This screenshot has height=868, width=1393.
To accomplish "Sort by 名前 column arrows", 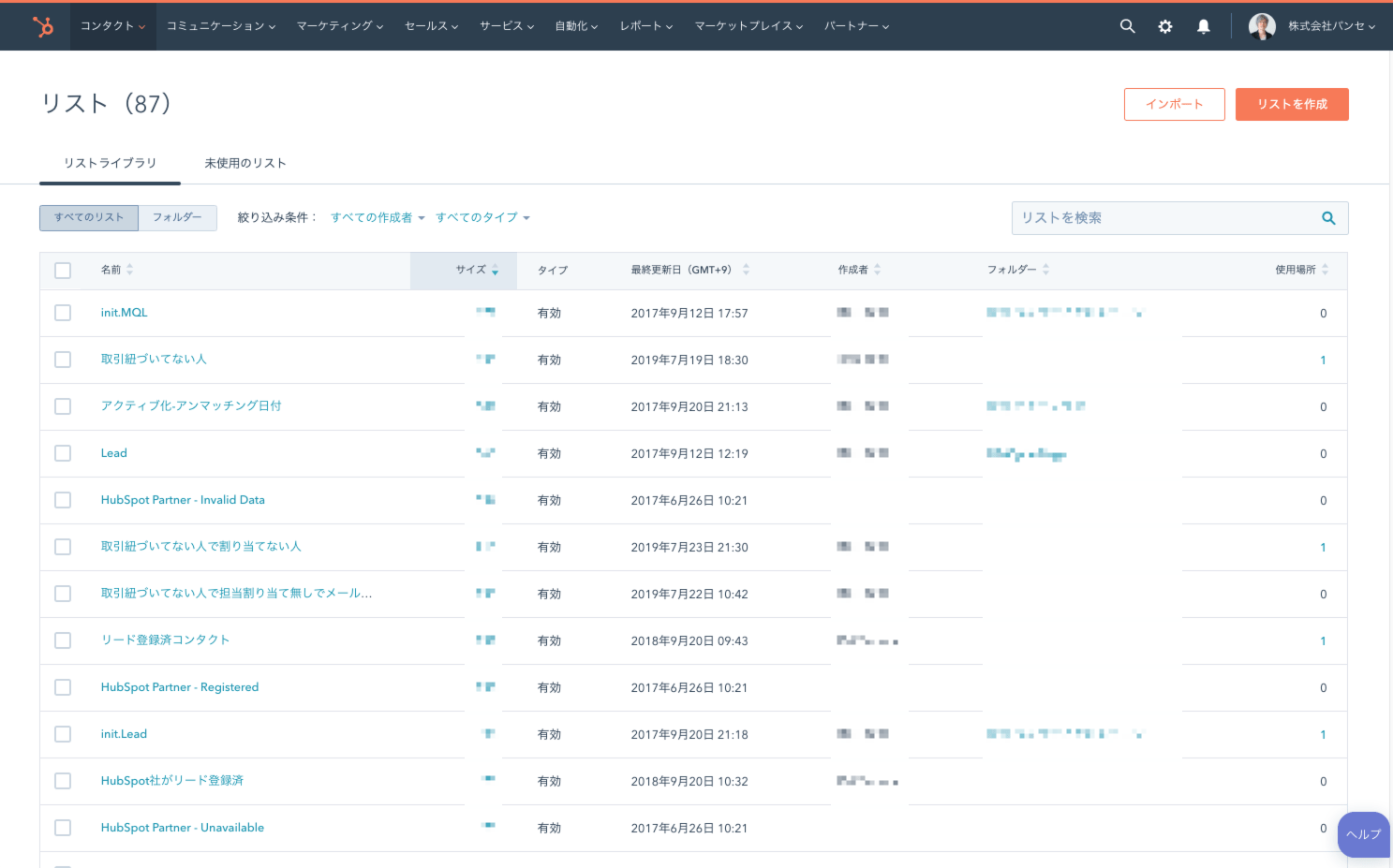I will coord(130,270).
